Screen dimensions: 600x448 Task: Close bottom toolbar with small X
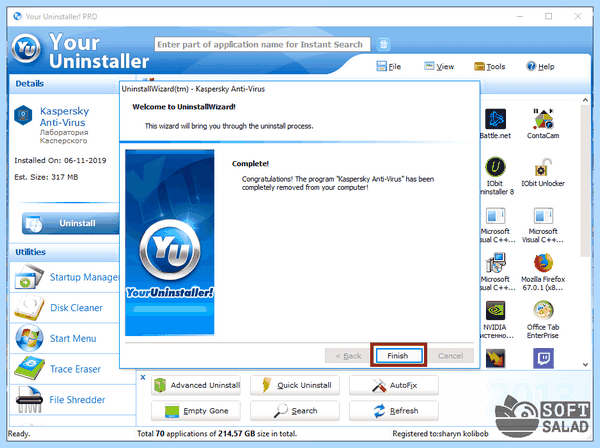point(143,377)
